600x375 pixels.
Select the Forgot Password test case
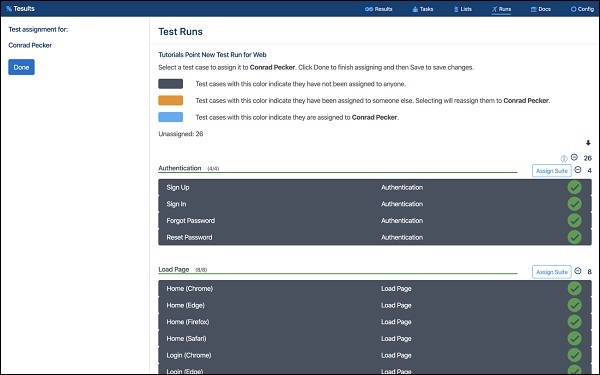[375, 220]
